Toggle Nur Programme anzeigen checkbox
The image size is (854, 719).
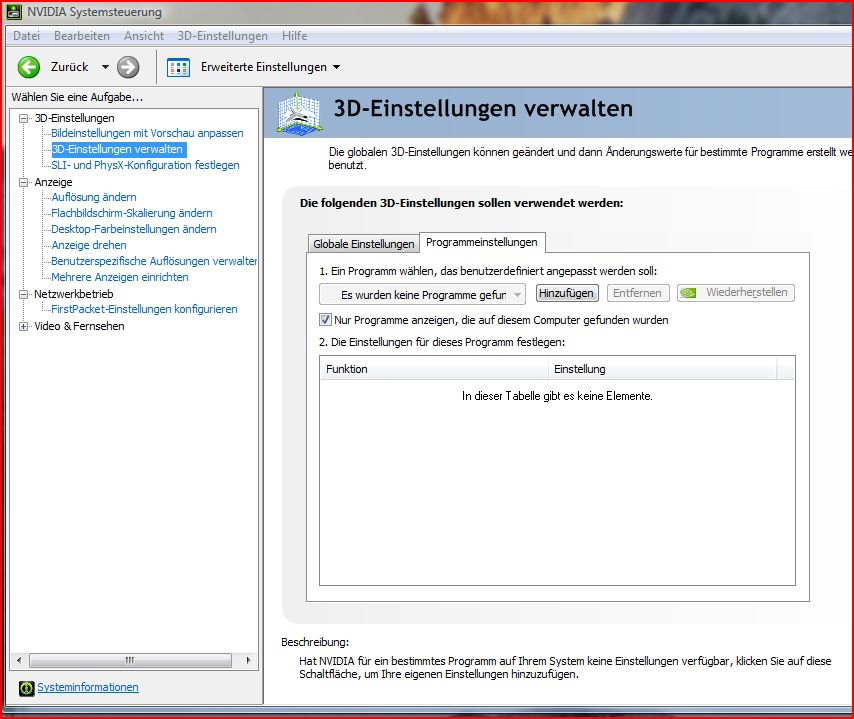click(x=325, y=320)
